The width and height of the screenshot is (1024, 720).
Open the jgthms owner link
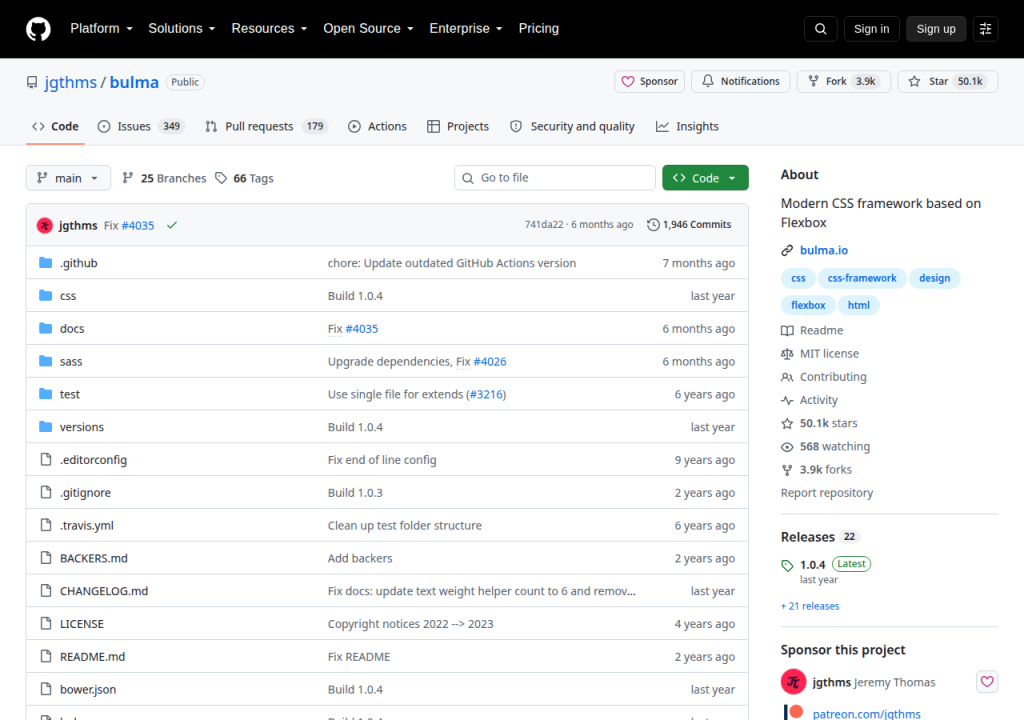click(x=71, y=82)
